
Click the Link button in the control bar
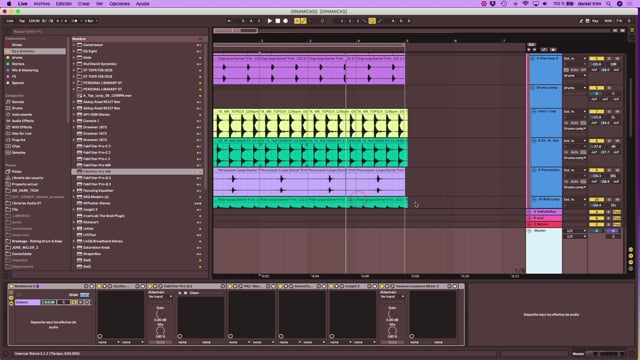point(9,21)
